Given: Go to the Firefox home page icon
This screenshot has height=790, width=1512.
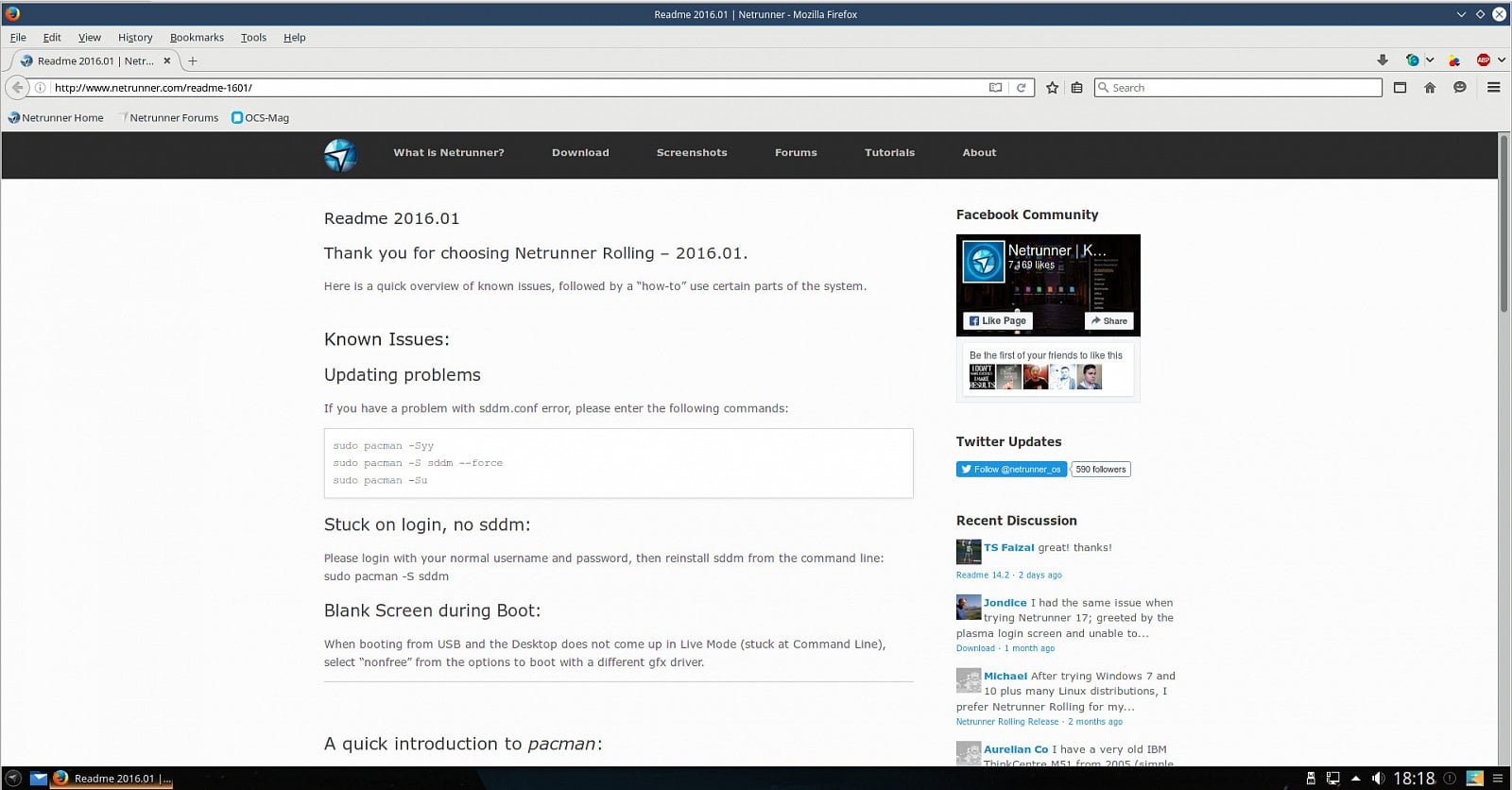Looking at the screenshot, I should [x=1430, y=88].
